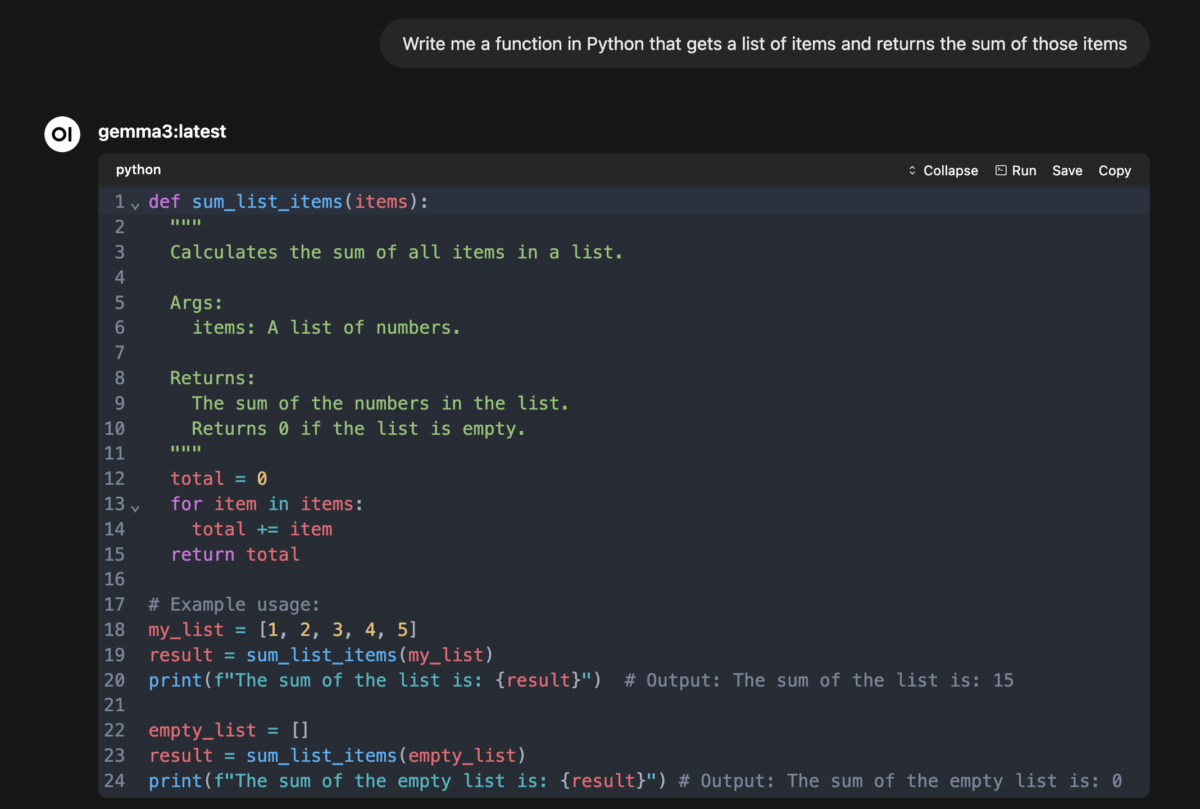The height and width of the screenshot is (809, 1200).
Task: Click the '# Example usage:' comment
Action: tap(234, 605)
